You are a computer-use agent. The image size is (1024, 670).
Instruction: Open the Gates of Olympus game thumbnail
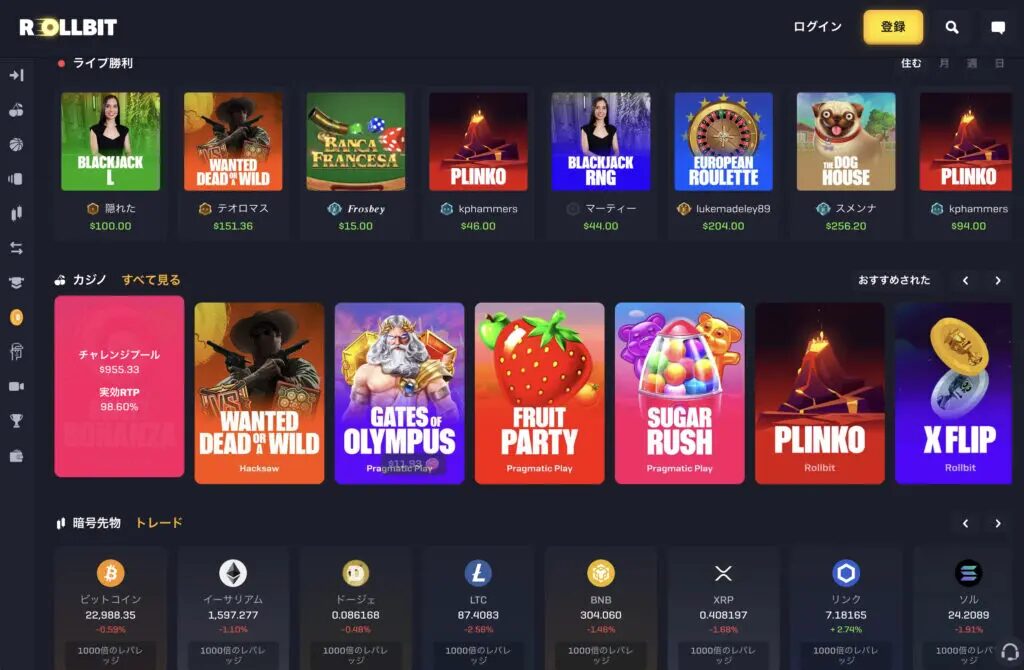tap(399, 392)
